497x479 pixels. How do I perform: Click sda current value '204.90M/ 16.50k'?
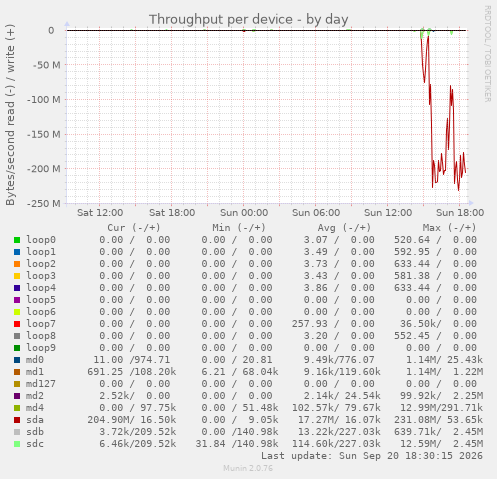tap(132, 420)
